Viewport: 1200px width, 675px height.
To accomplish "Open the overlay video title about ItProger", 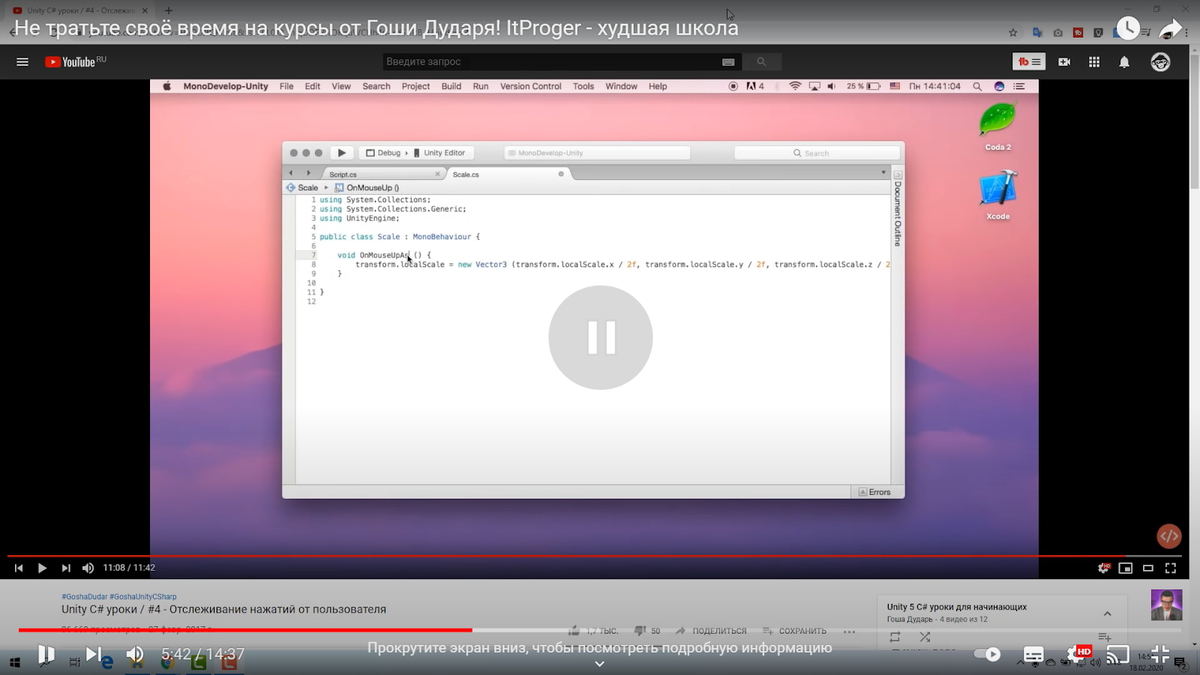I will pyautogui.click(x=376, y=28).
